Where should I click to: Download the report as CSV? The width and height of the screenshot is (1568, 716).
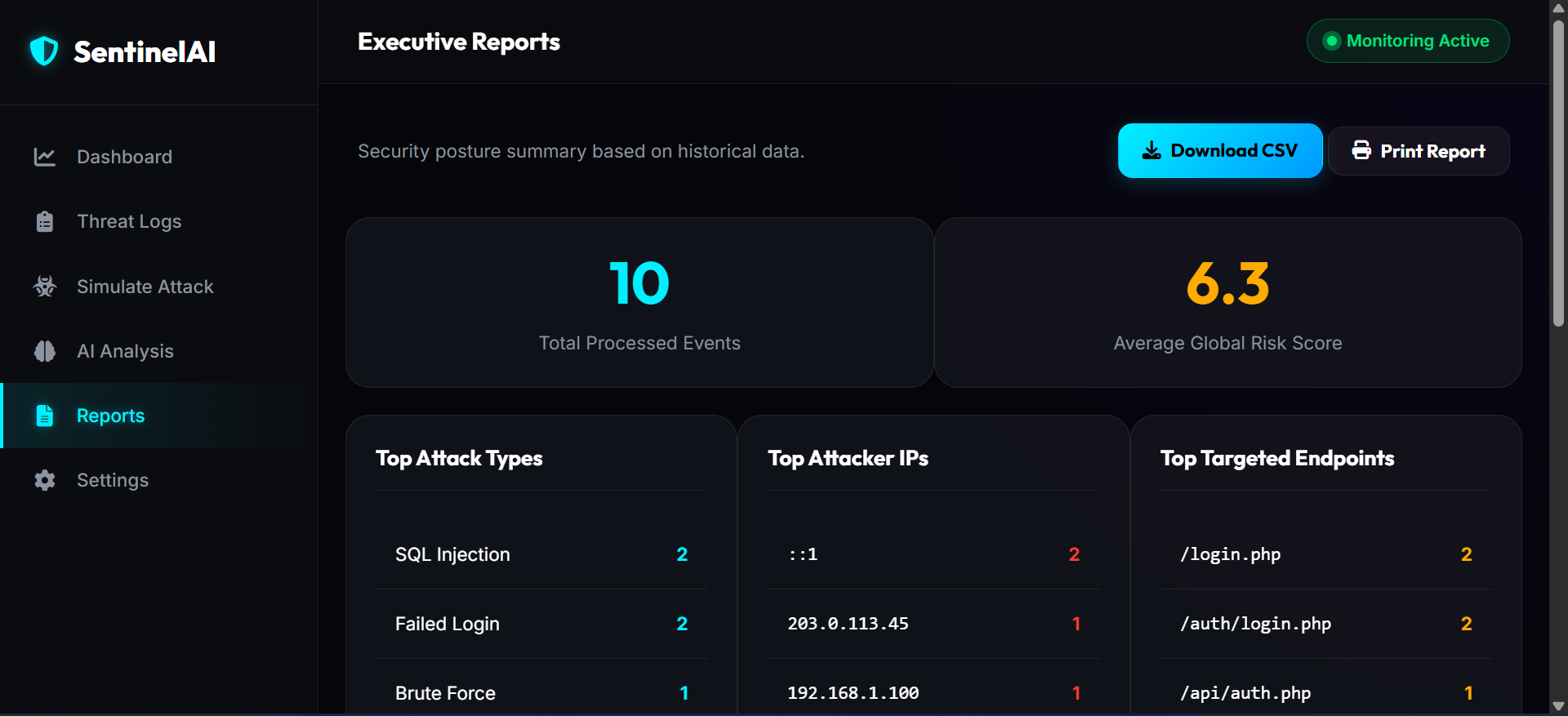click(1220, 150)
